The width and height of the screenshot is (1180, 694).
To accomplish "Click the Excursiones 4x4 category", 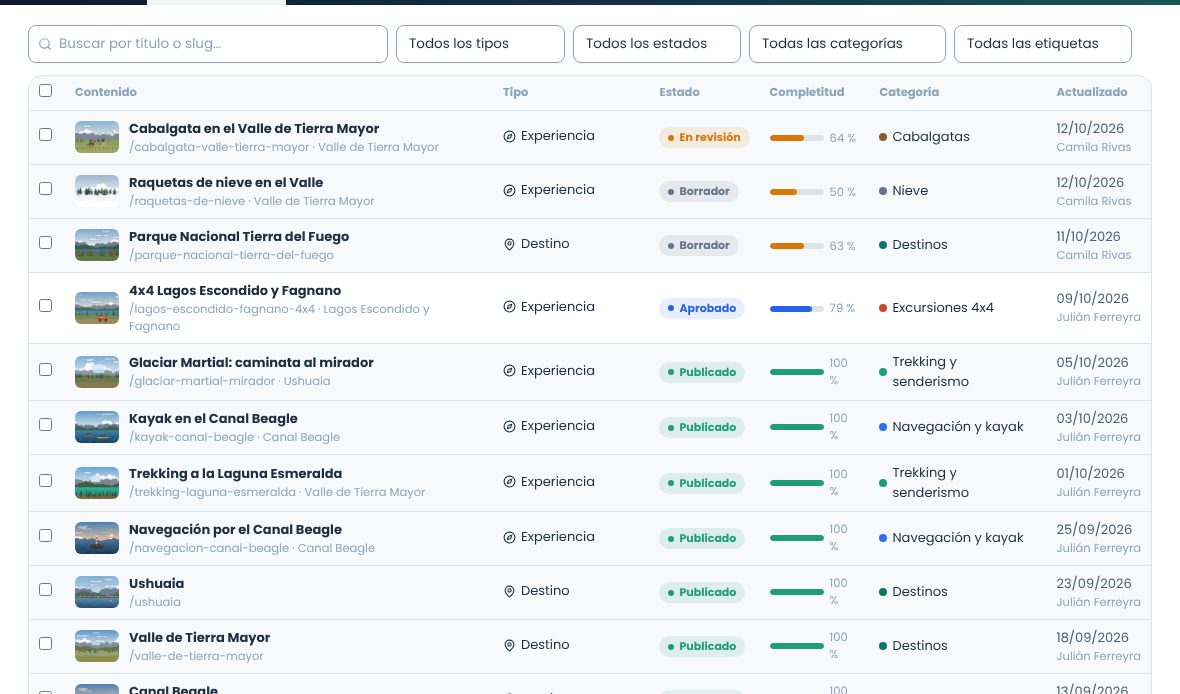I will pyautogui.click(x=942, y=308).
